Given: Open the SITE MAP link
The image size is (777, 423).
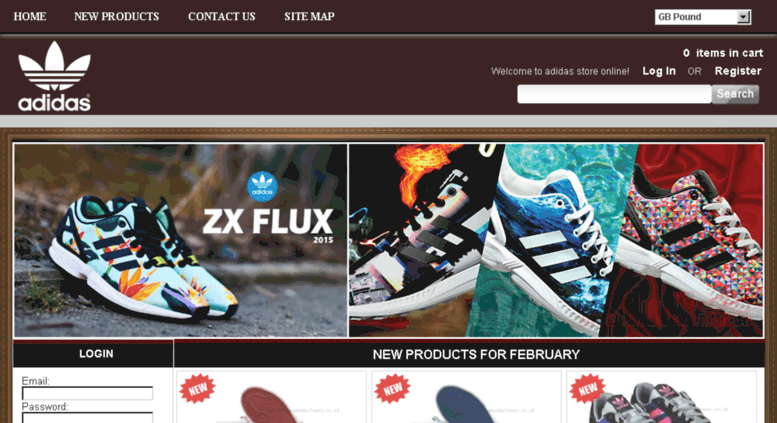Looking at the screenshot, I should coord(309,16).
